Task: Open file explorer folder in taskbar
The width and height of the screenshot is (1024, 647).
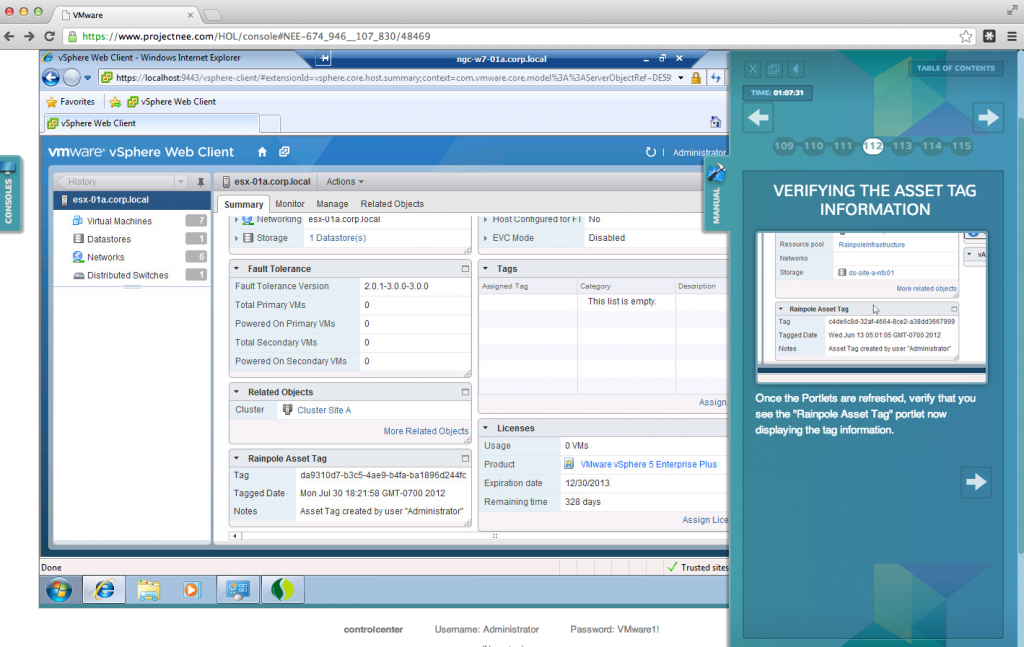Action: click(x=148, y=590)
